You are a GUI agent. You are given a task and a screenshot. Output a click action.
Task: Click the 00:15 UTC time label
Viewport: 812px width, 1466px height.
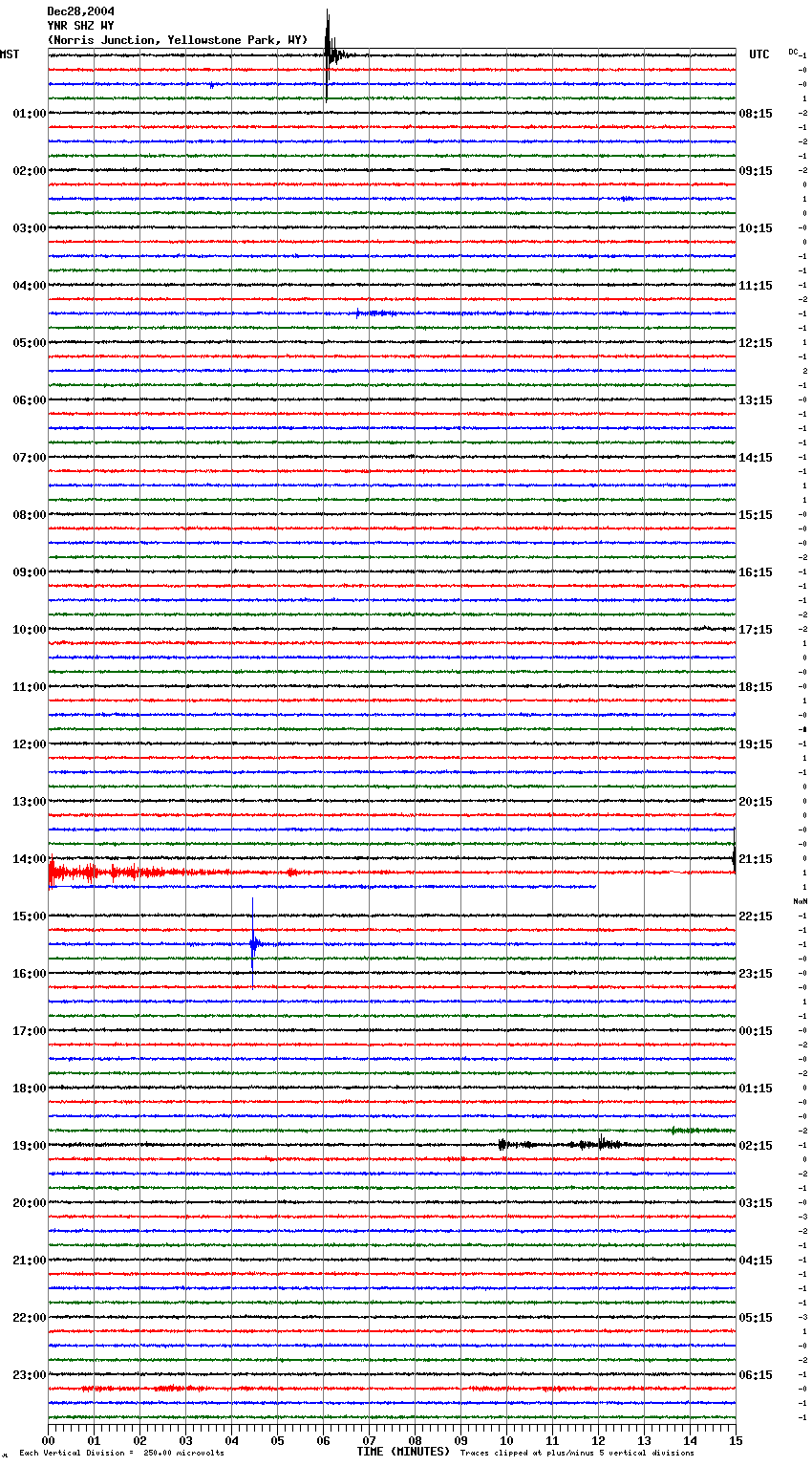[x=756, y=1031]
